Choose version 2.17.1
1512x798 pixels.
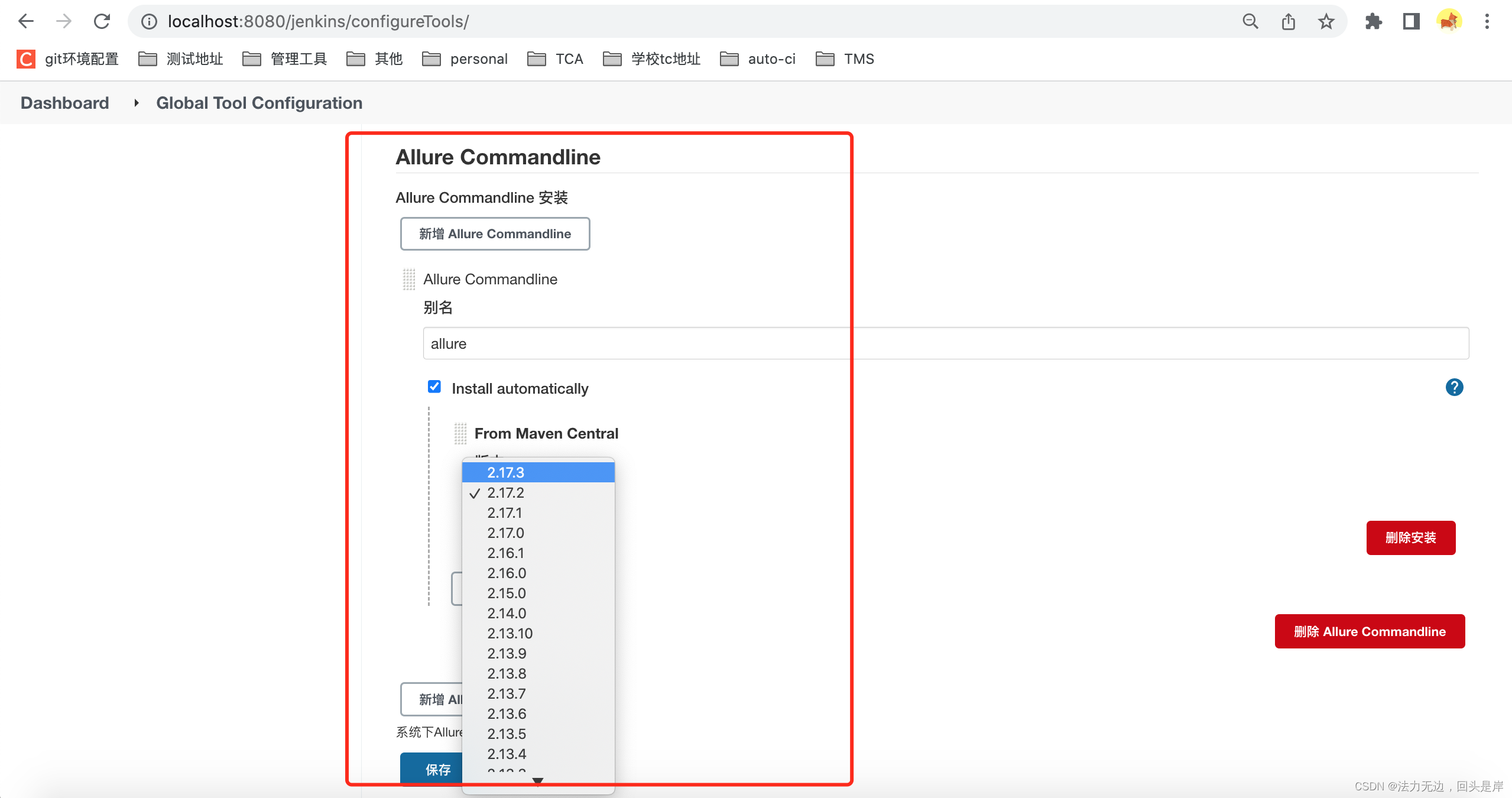[538, 512]
